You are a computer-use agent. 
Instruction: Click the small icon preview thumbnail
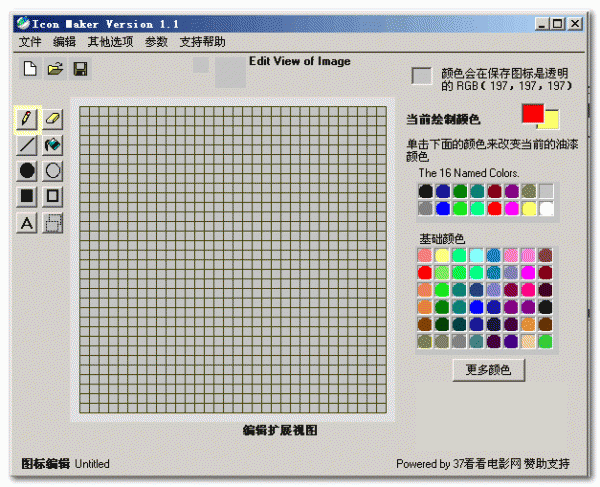[x=201, y=65]
